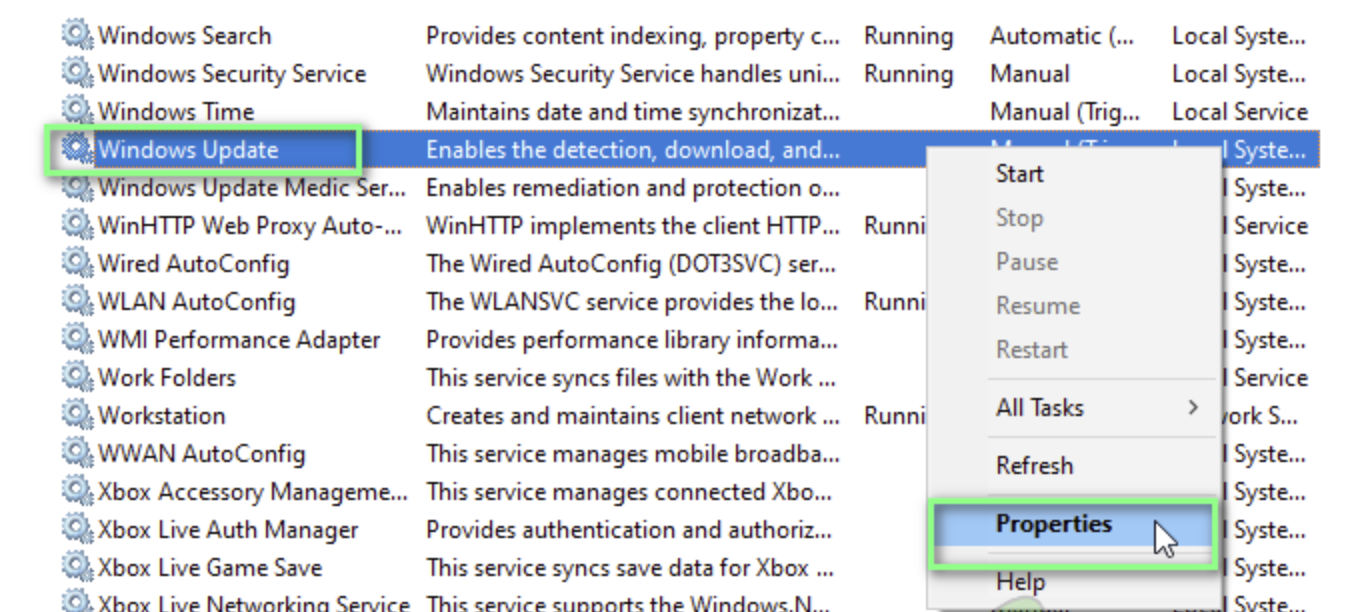Viewport: 1350px width, 612px height.
Task: Select the Windows Search service name
Action: click(184, 36)
